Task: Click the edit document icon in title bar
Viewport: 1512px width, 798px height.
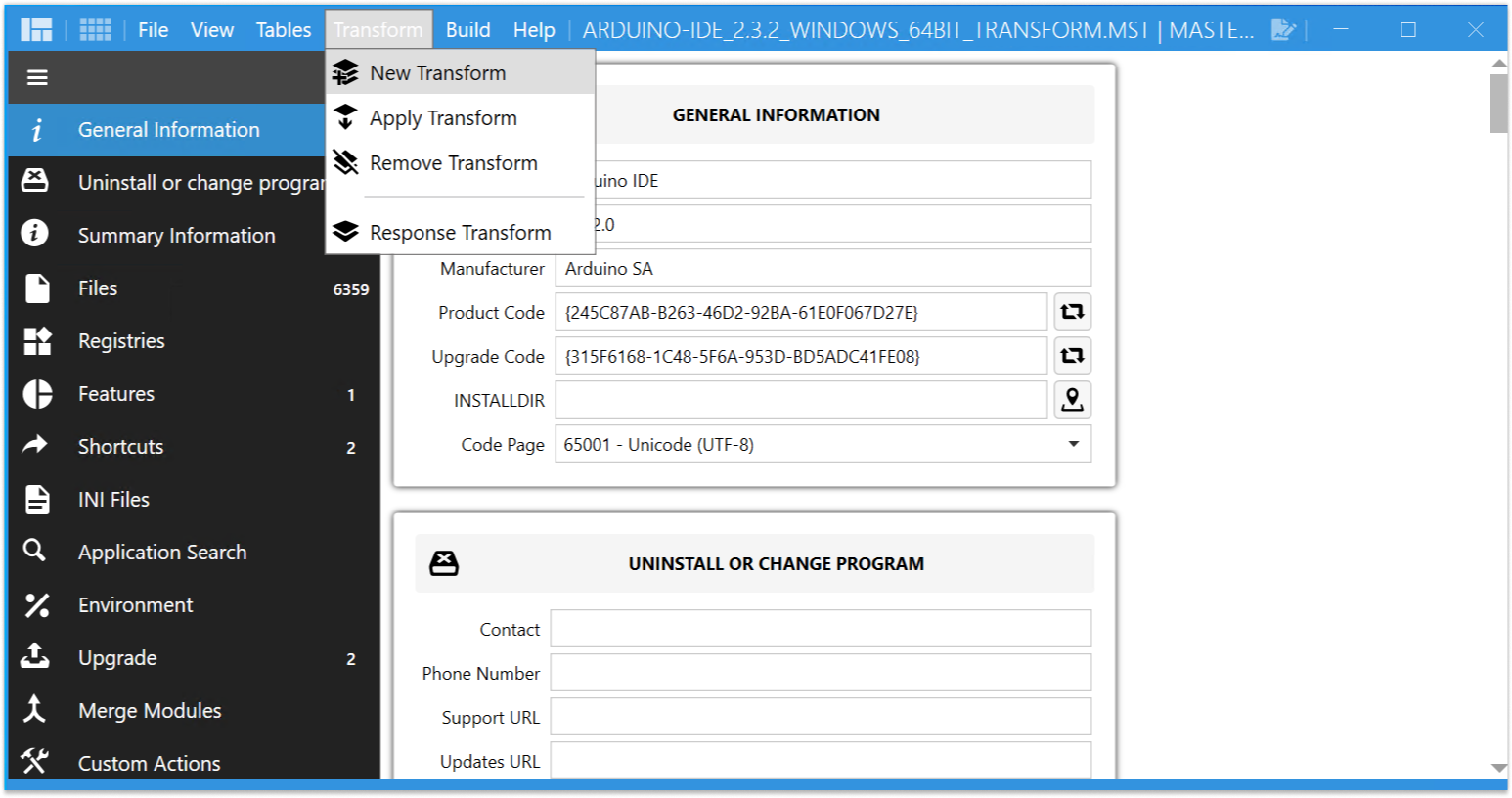Action: [x=1283, y=30]
